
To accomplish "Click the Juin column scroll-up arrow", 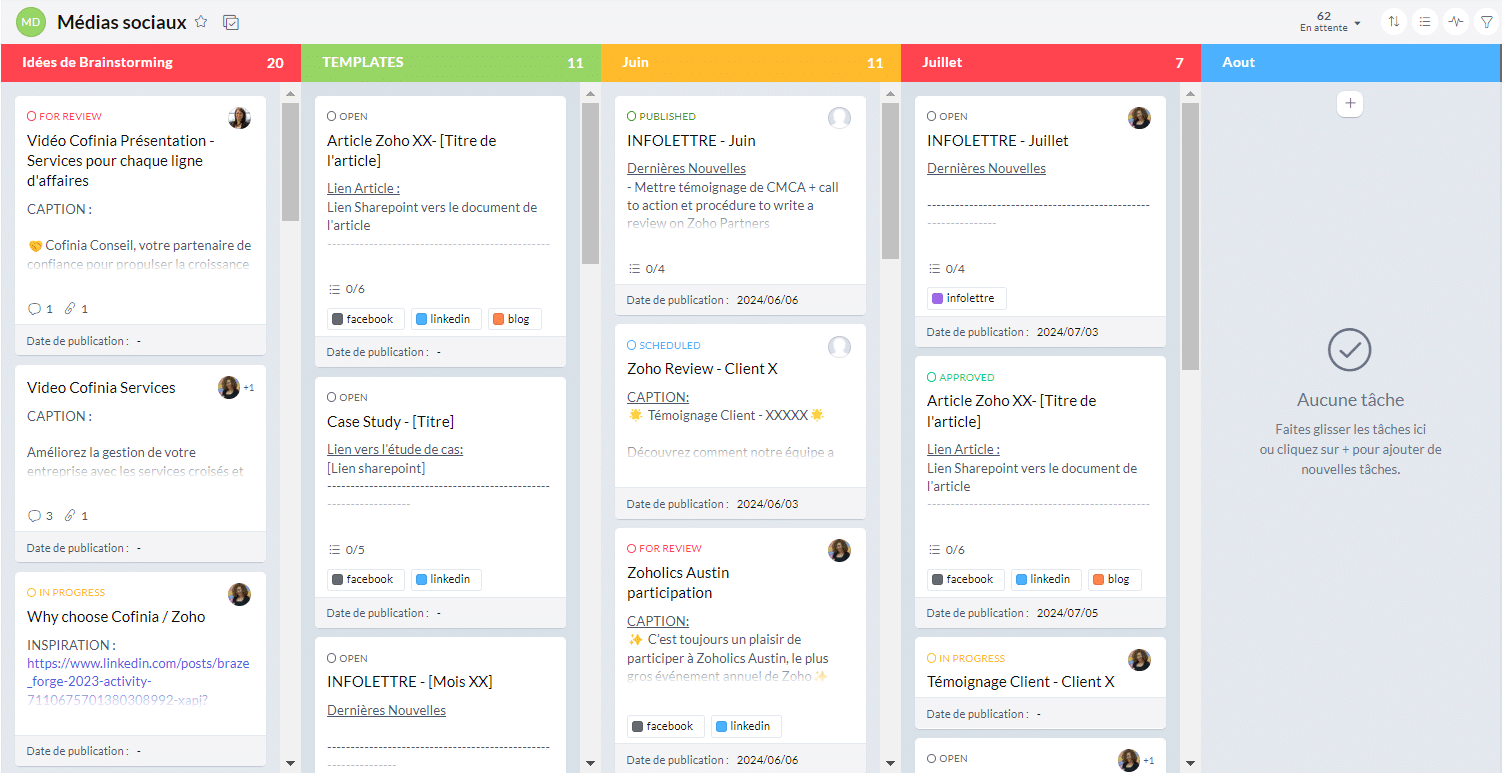I will click(890, 95).
